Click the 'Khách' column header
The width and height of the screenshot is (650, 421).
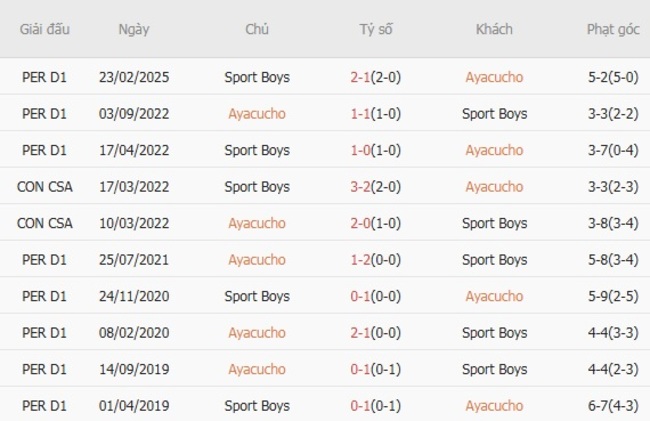tap(494, 29)
